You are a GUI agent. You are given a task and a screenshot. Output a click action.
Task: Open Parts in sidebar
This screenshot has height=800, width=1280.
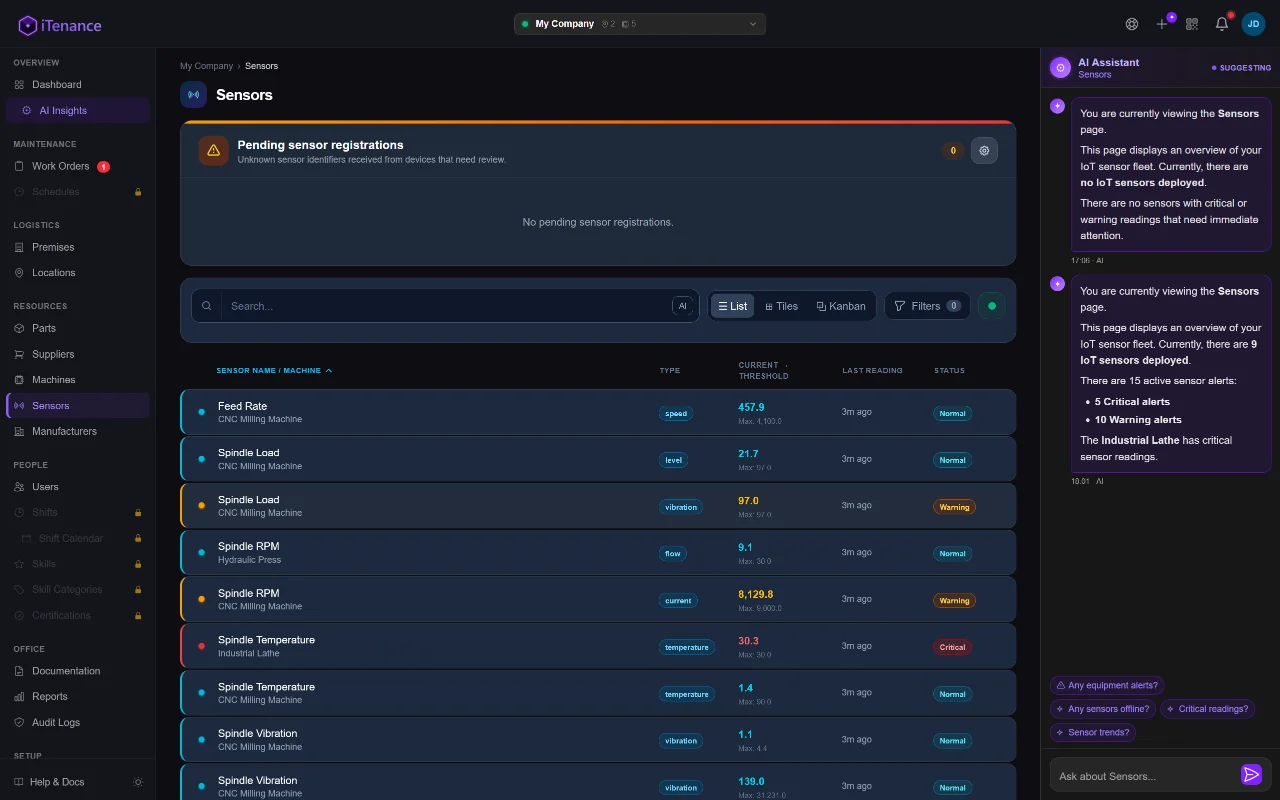78,328
